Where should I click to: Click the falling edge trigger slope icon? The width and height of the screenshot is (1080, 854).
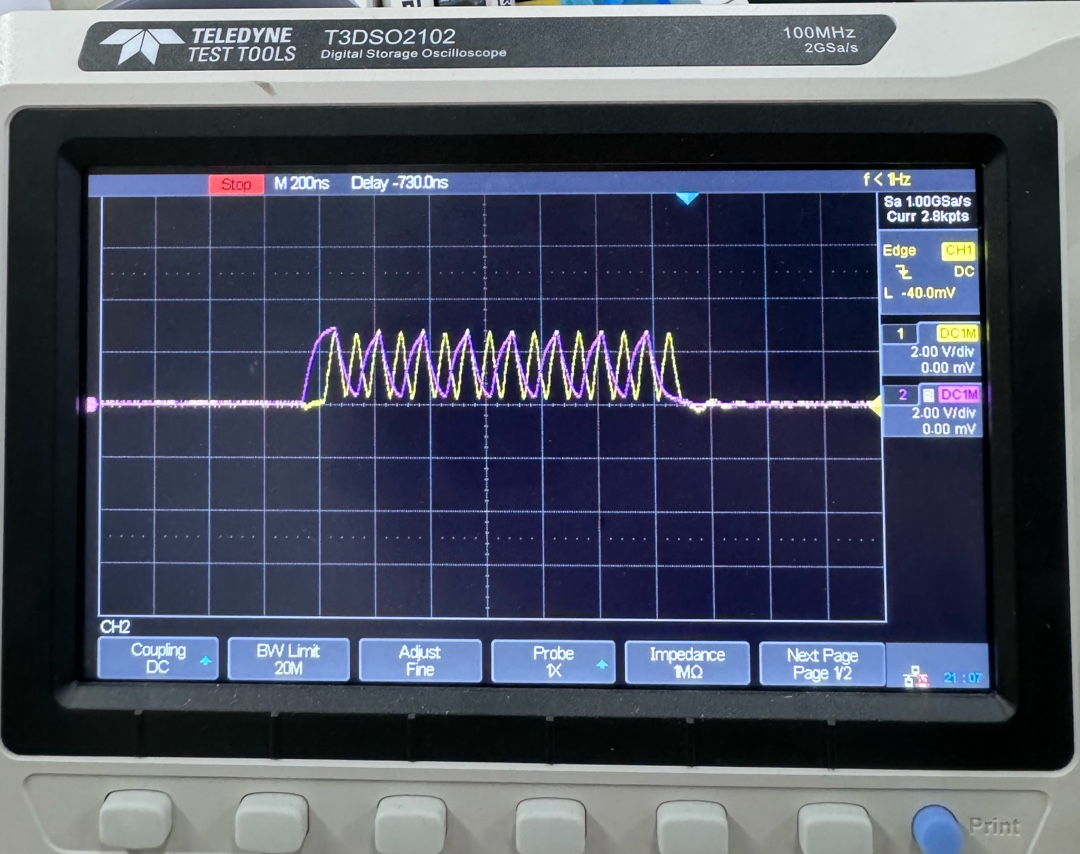[904, 272]
